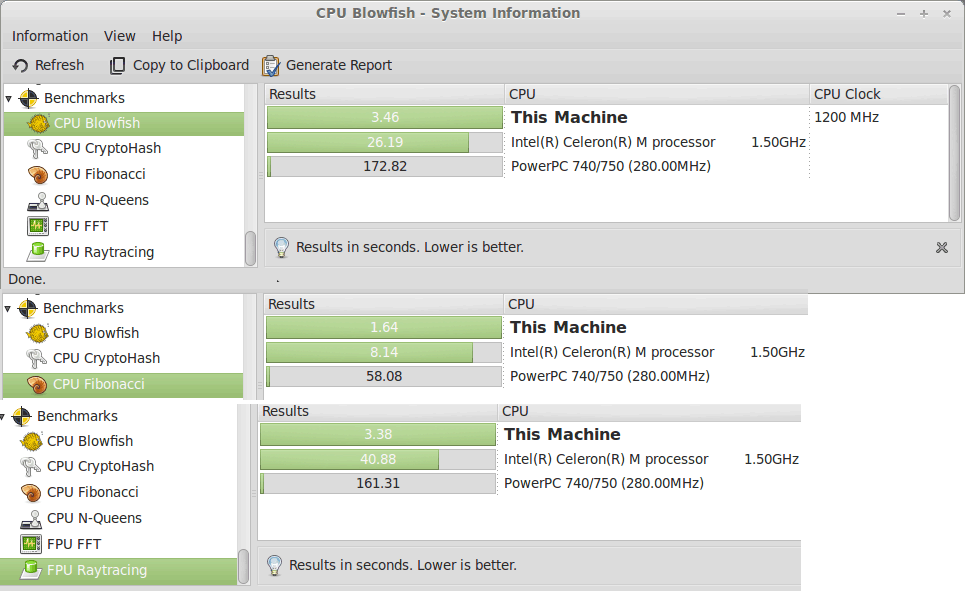This screenshot has height=591, width=965.
Task: Click the 1.64 result bar
Action: click(383, 328)
